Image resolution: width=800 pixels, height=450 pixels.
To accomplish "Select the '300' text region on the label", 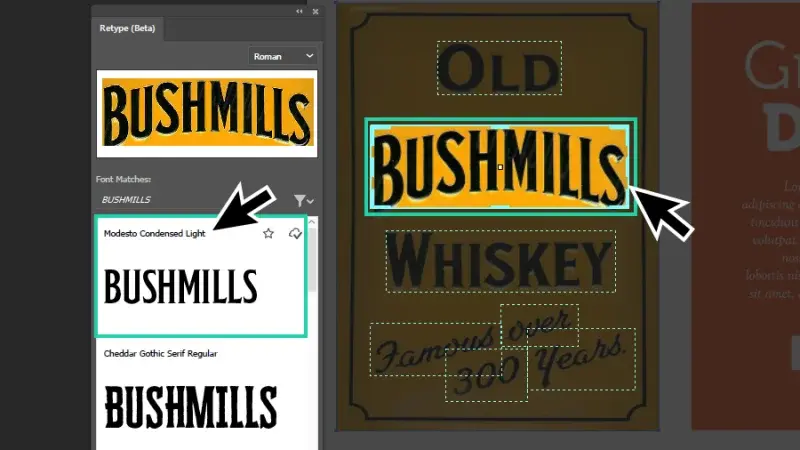I will 485,375.
